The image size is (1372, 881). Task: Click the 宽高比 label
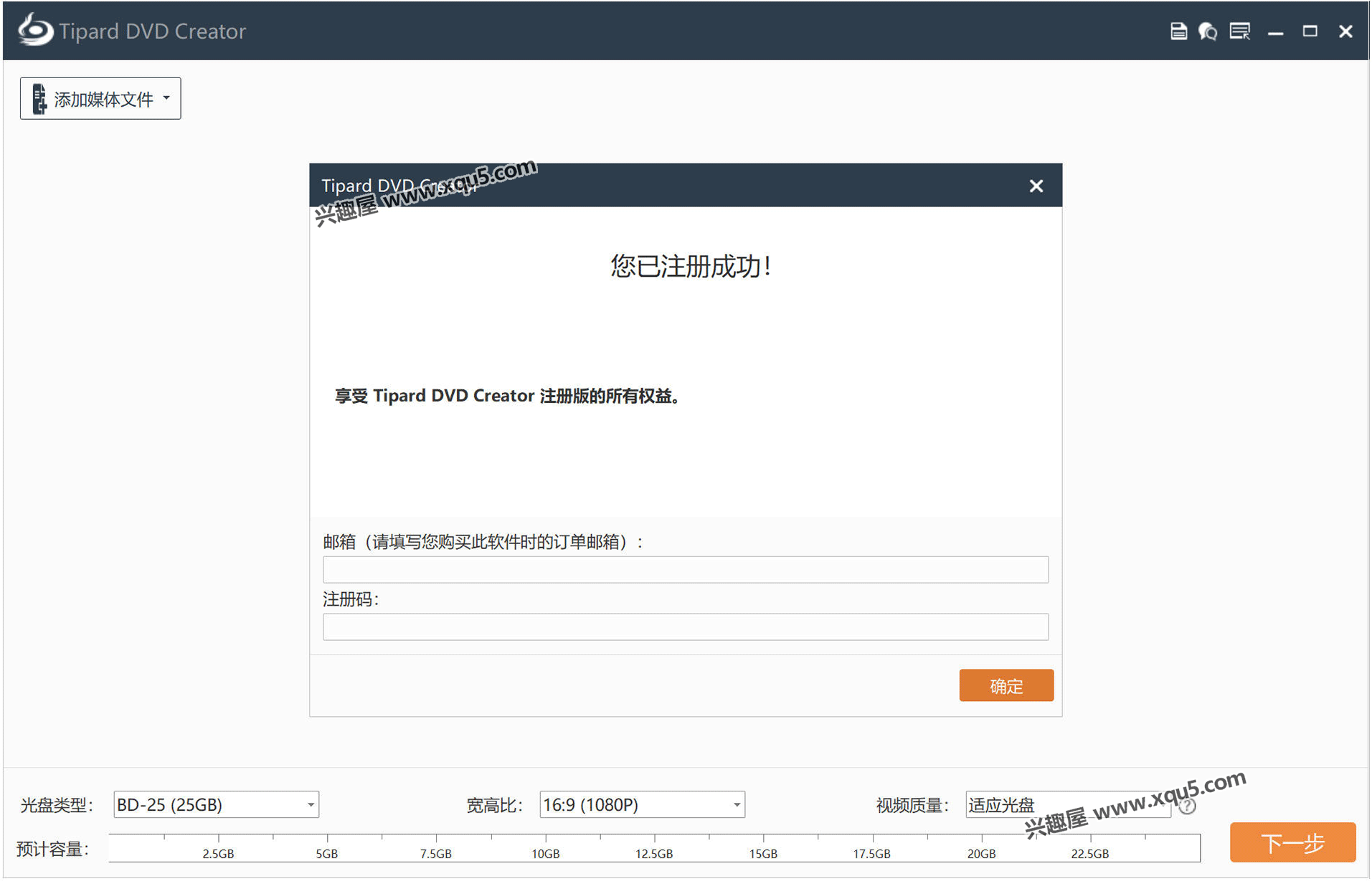tap(494, 806)
